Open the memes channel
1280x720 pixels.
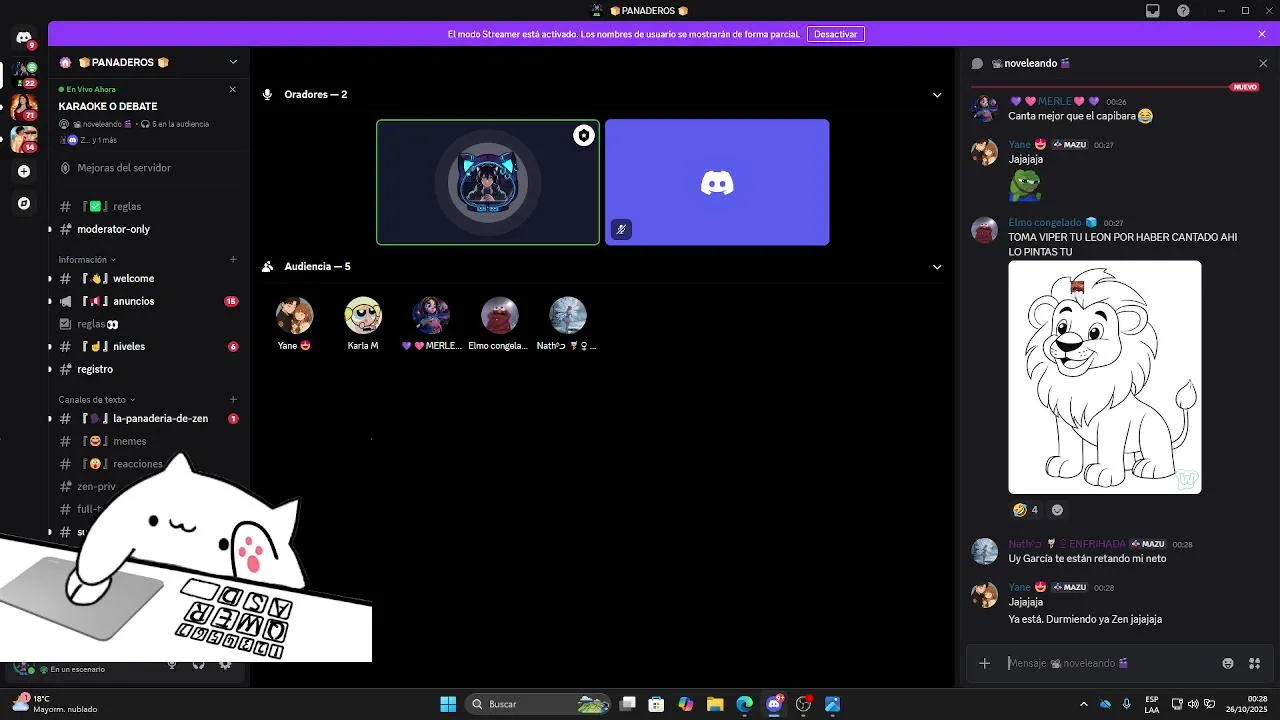[x=129, y=441]
